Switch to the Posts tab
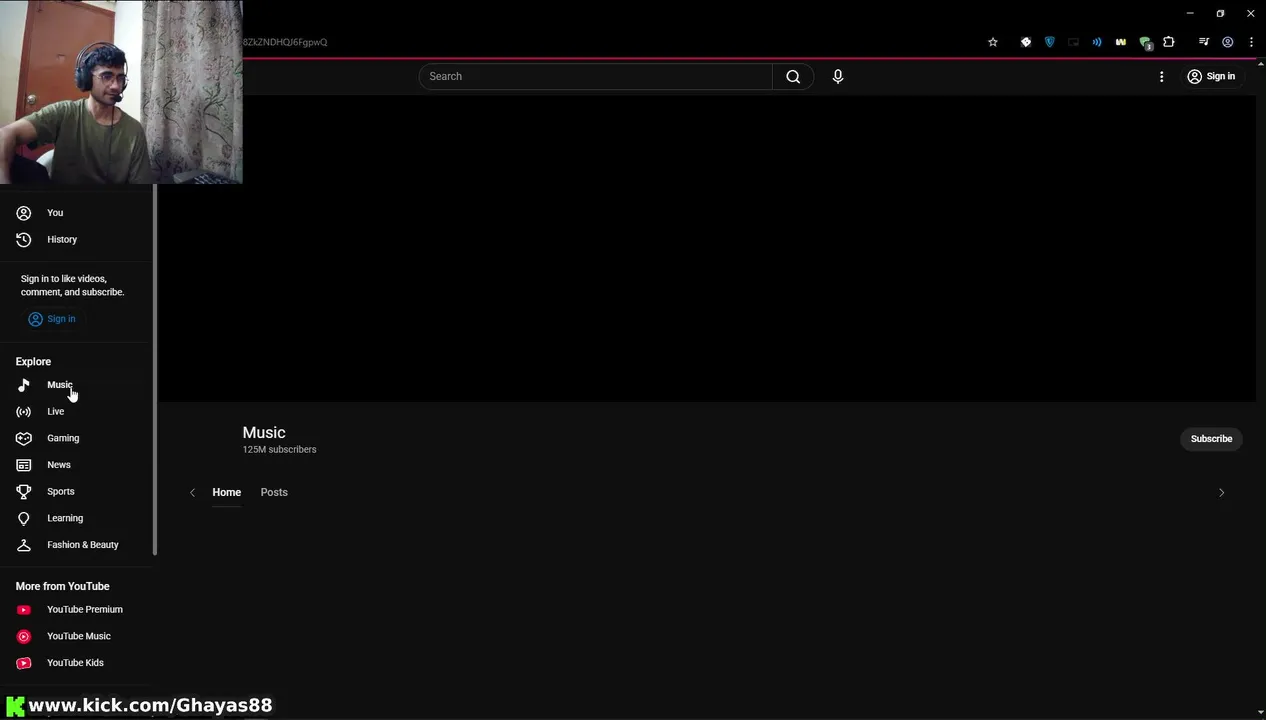Screen dimensions: 1266x720 click(x=274, y=492)
